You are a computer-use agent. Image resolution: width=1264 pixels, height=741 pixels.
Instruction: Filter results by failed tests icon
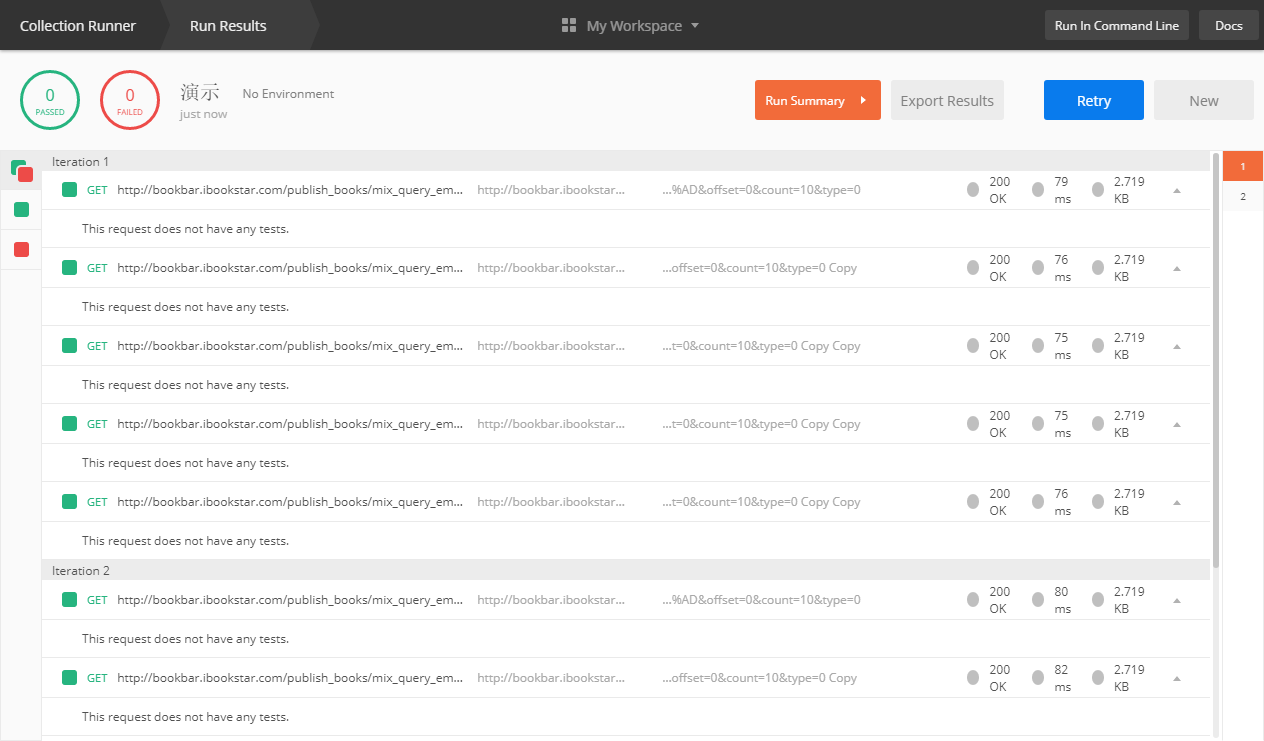pyautogui.click(x=21, y=249)
